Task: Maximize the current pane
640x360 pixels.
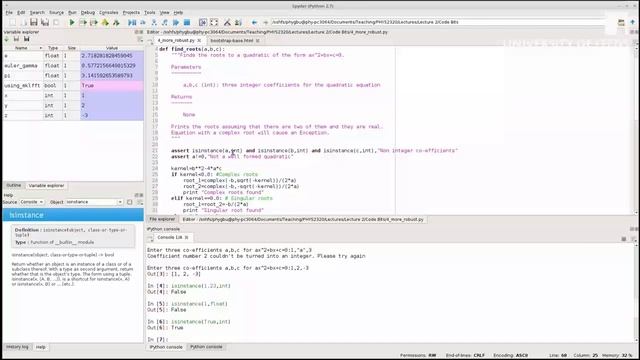Action: [203, 22]
